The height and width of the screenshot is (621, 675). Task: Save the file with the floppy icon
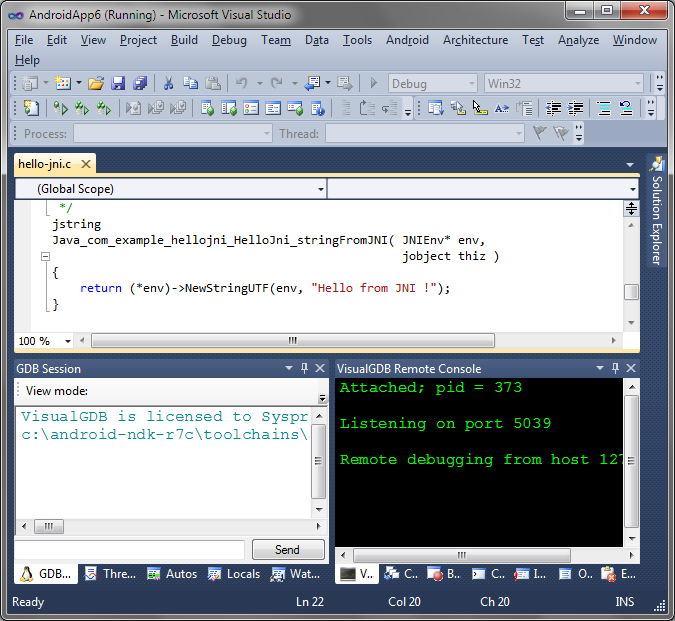118,83
